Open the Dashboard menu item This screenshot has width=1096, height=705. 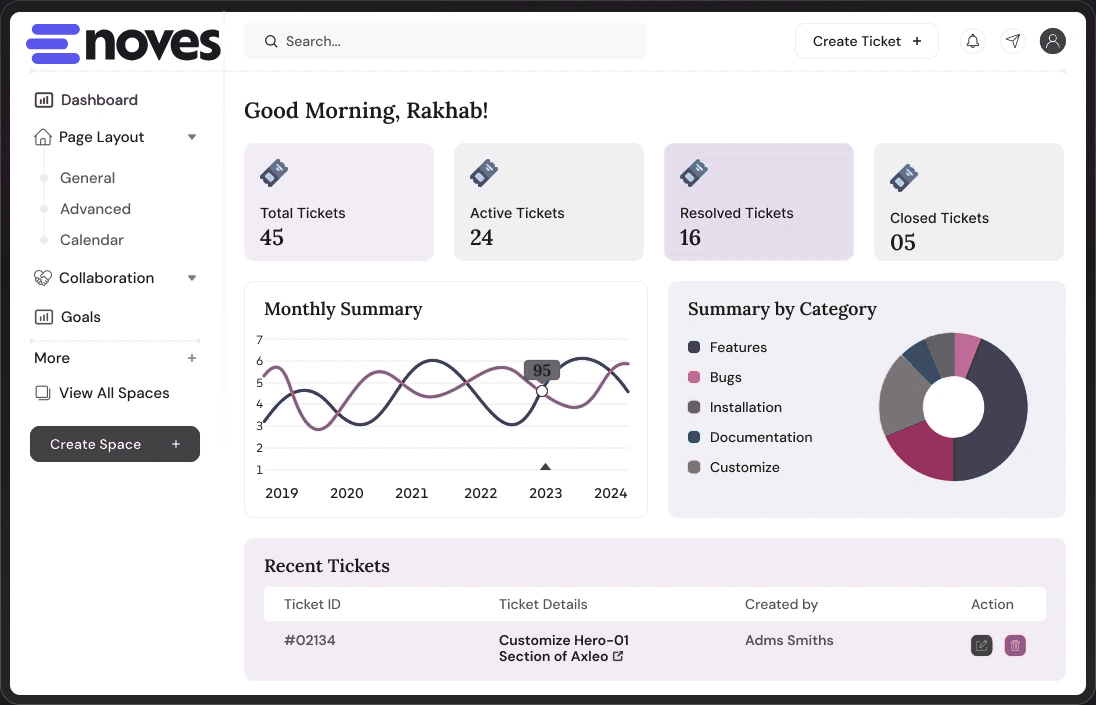coord(98,100)
